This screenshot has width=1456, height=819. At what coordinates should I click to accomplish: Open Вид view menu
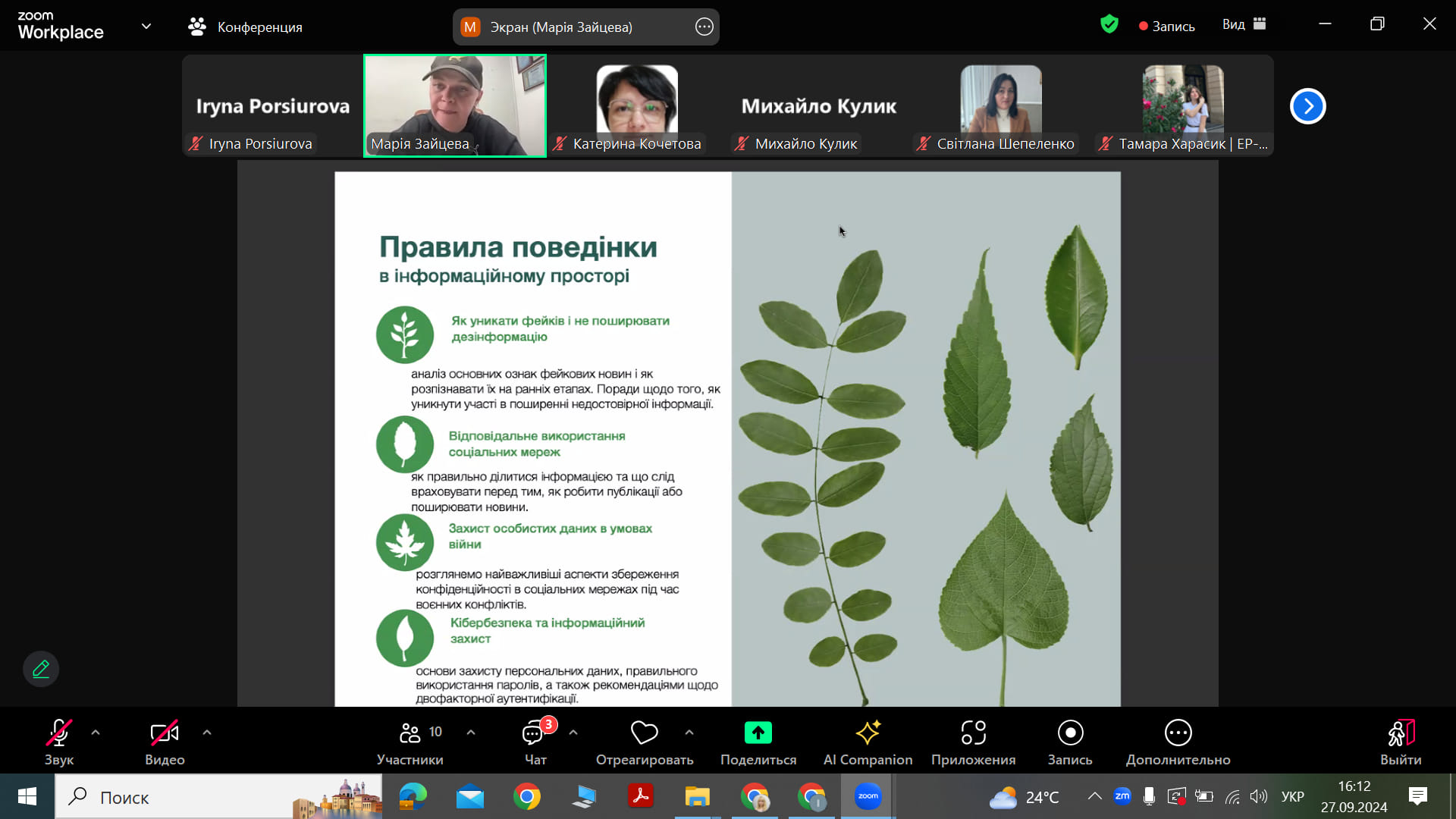(1244, 24)
